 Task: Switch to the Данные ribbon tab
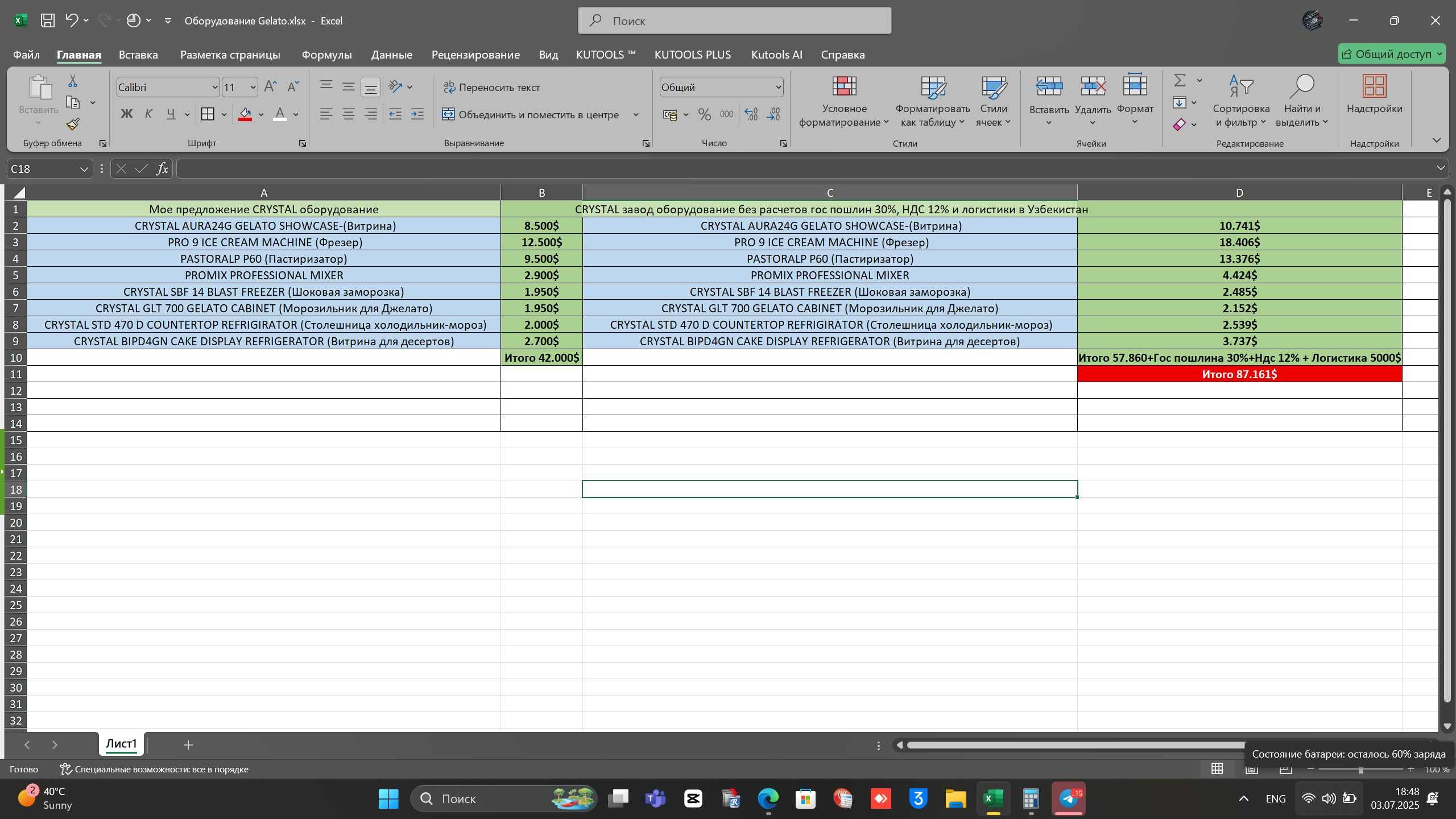tap(391, 55)
